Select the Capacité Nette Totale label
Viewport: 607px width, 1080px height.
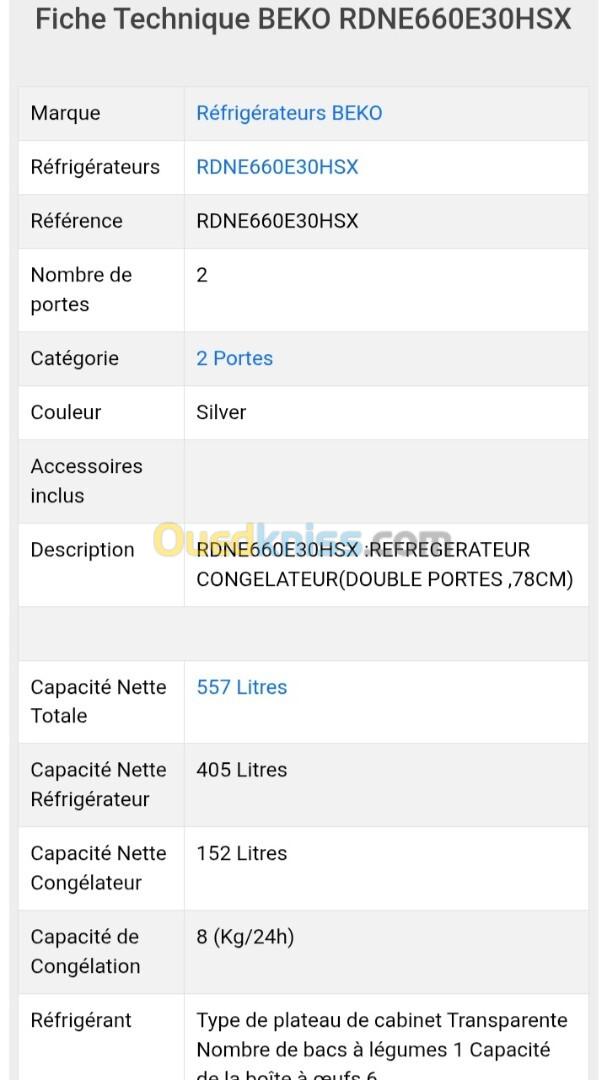(98, 701)
